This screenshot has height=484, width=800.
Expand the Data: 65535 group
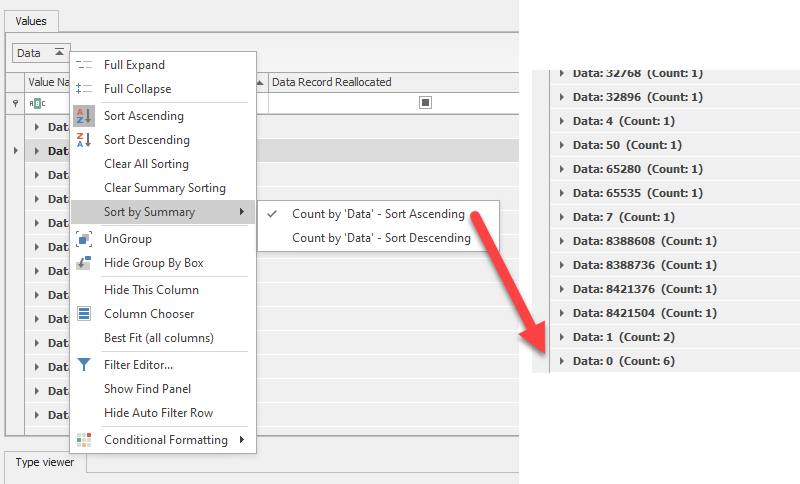[562, 193]
